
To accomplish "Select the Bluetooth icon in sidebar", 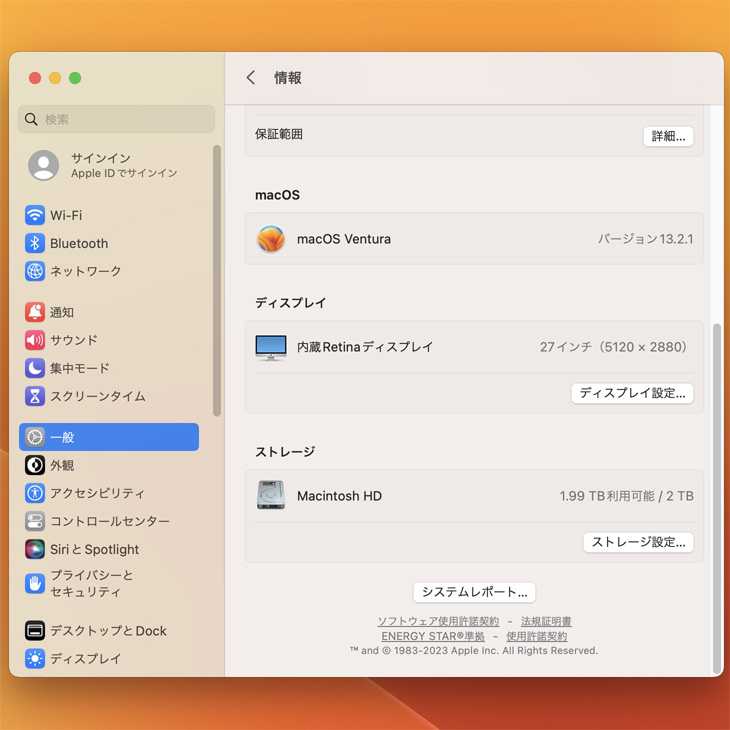I will [x=35, y=243].
